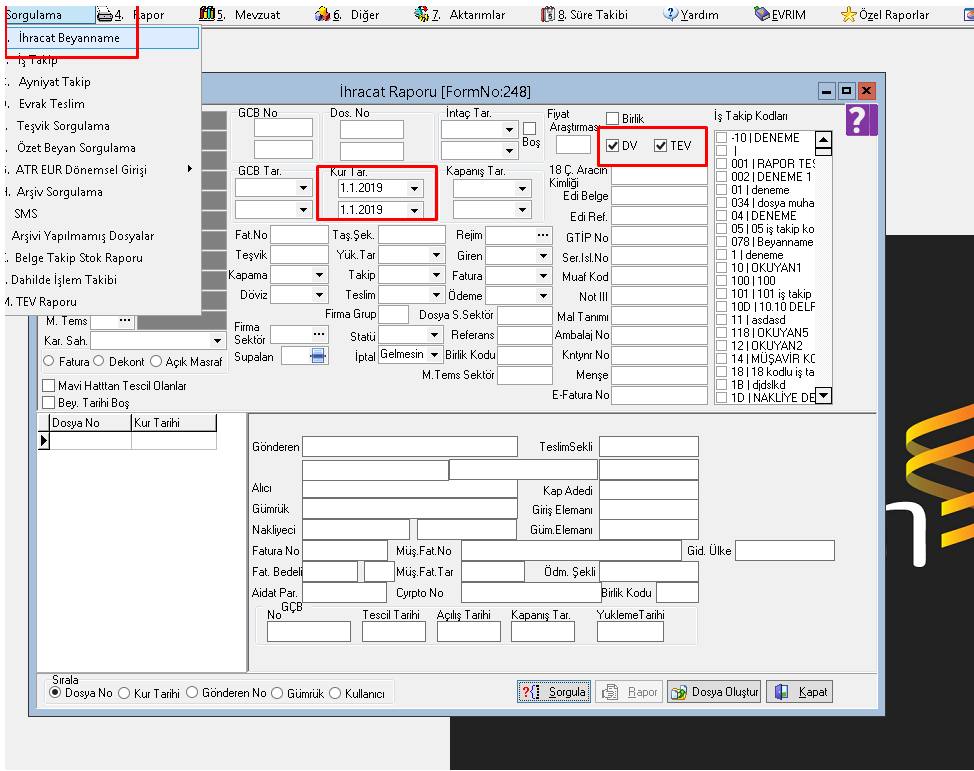The width and height of the screenshot is (974, 771).
Task: Sort by Kullanıcı radio option
Action: [x=335, y=693]
